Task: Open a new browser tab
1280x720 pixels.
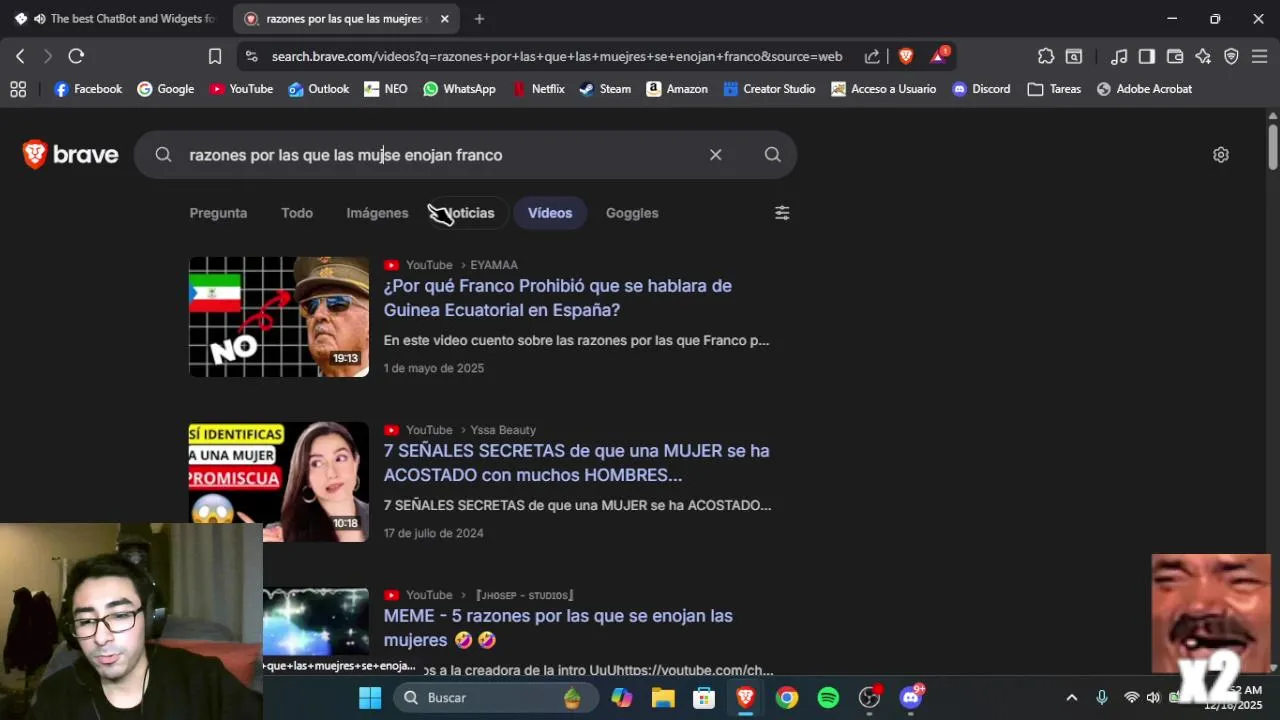Action: [x=479, y=19]
